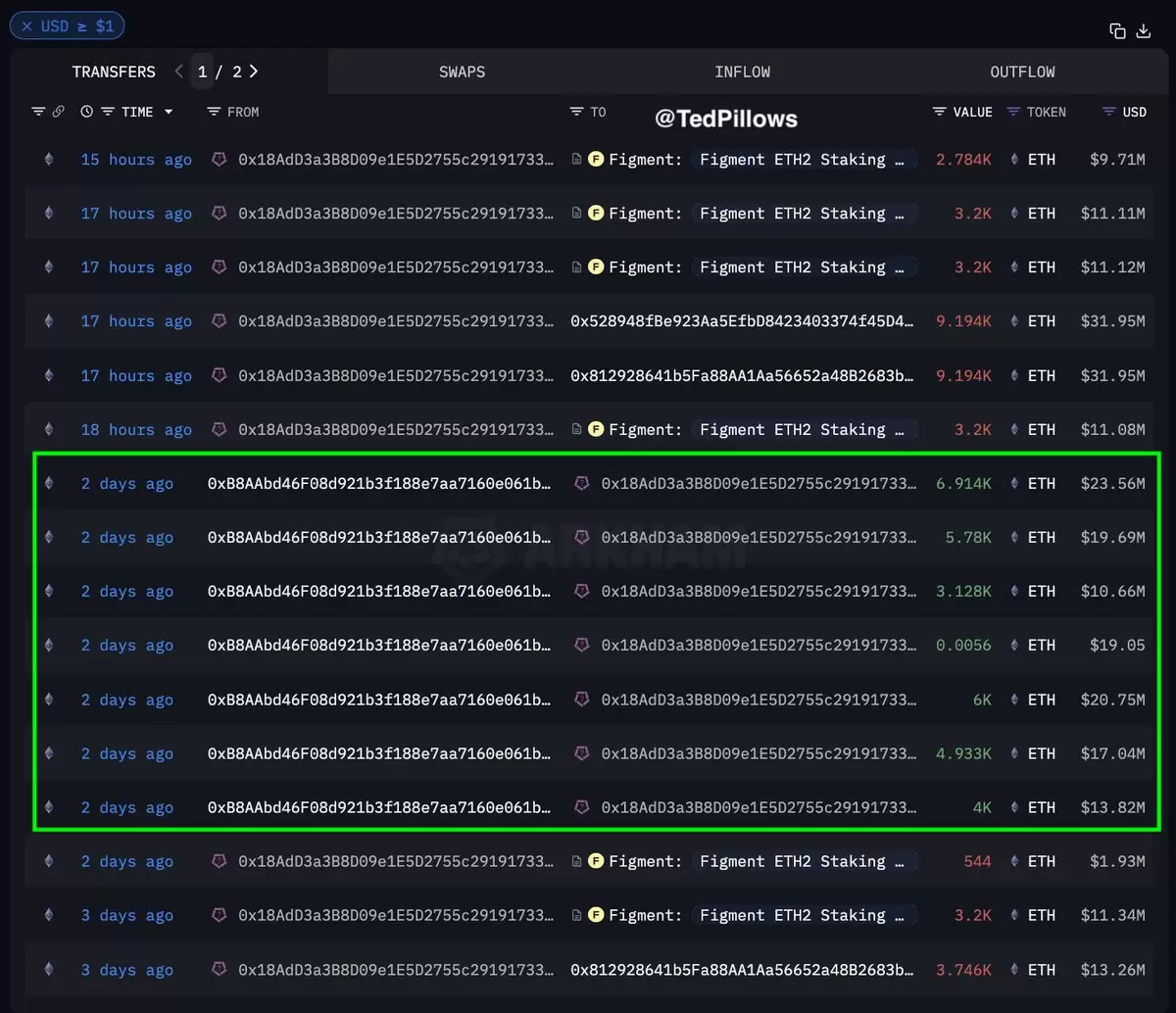Click the Figment logo in the $11.34M row
The height and width of the screenshot is (1013, 1176).
pos(595,916)
